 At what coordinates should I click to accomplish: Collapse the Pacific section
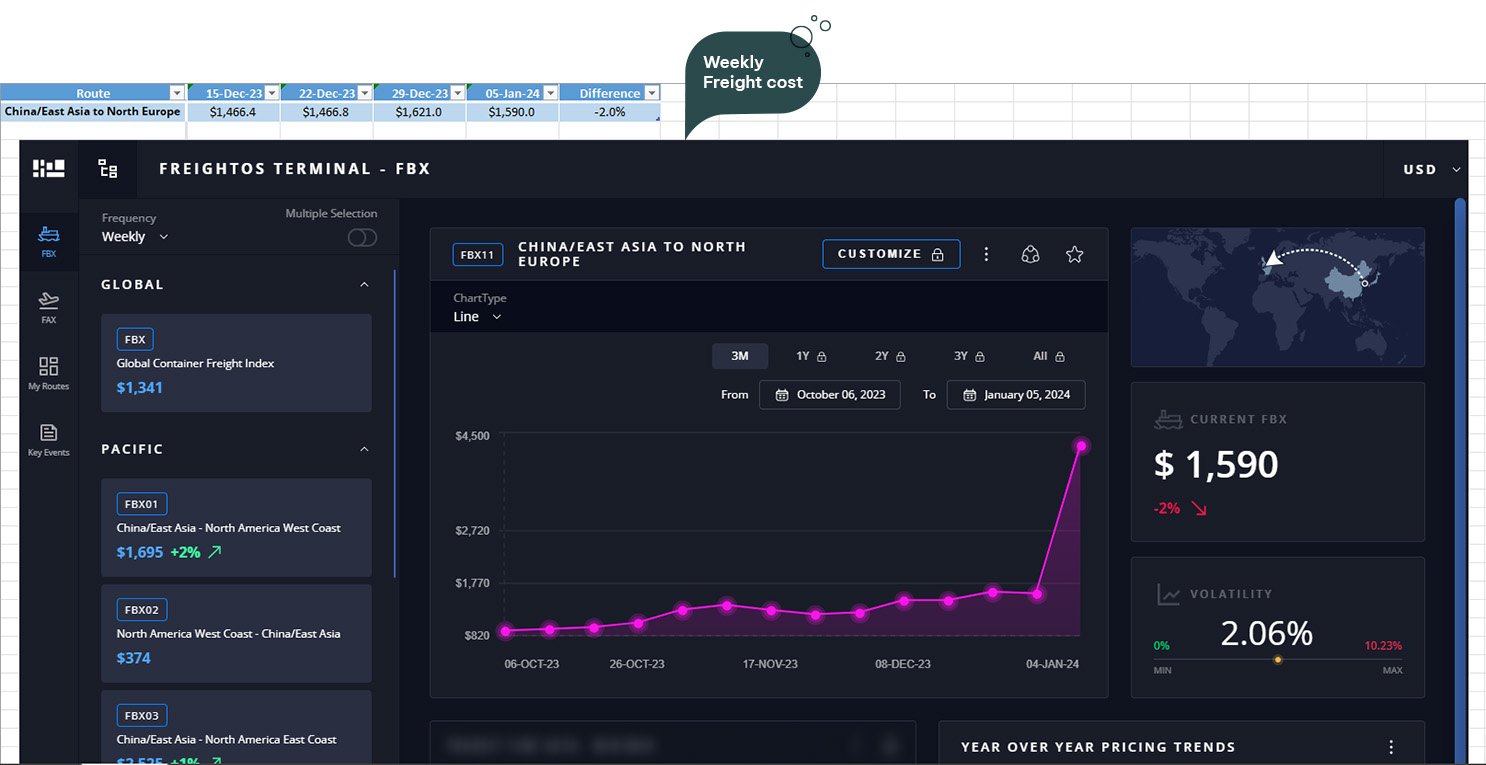pyautogui.click(x=364, y=450)
